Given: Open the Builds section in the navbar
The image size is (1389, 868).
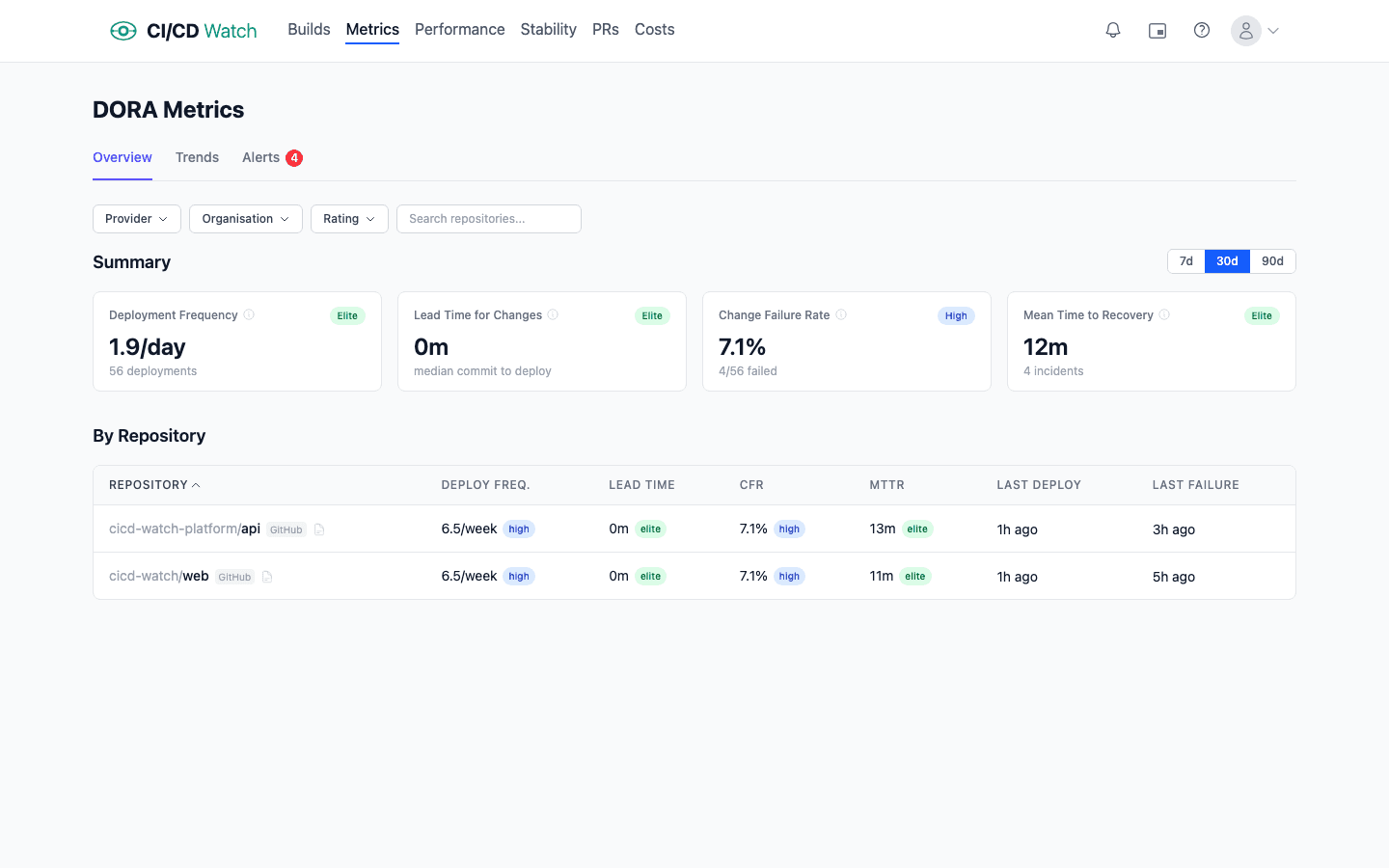Looking at the screenshot, I should 309,29.
